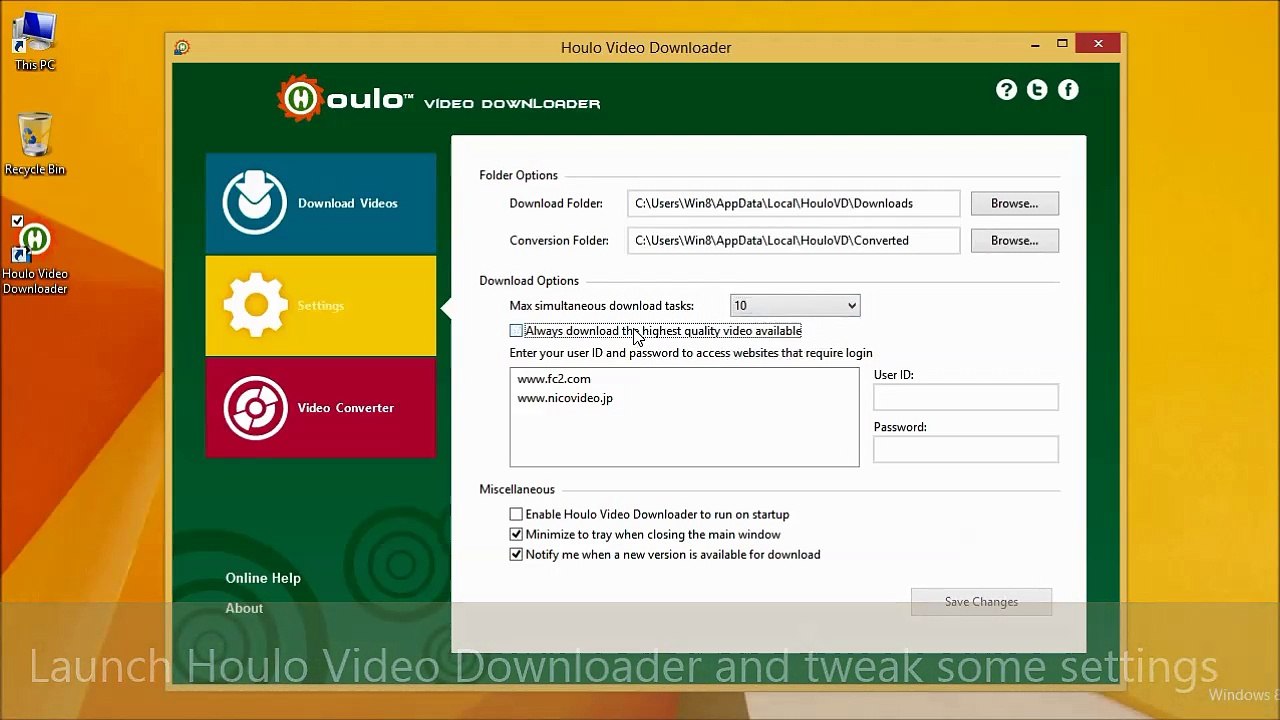Switch to Download Videos tab

point(321,203)
